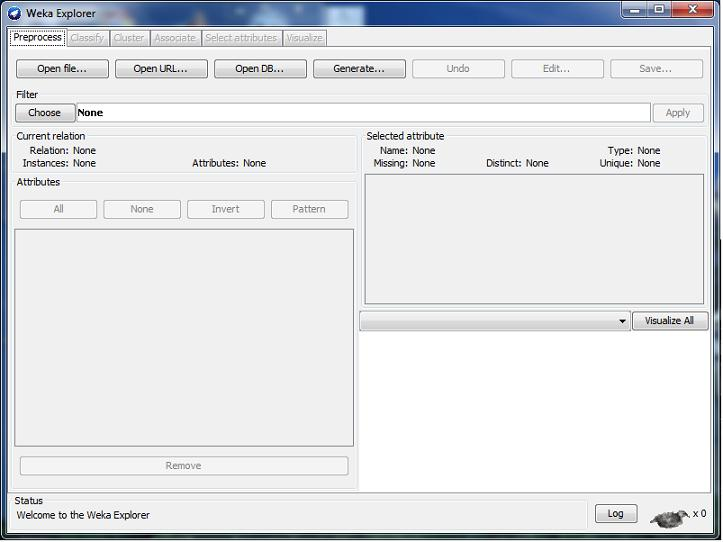Click the Visualize All button
The height and width of the screenshot is (542, 723).
click(x=670, y=321)
